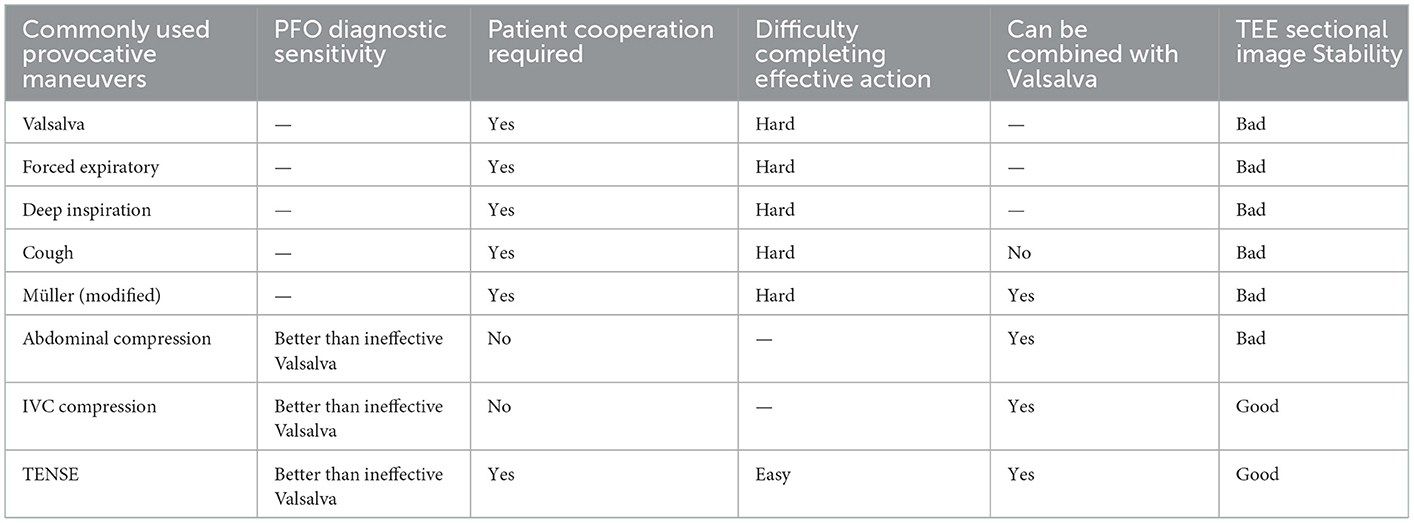Select the 'TEE sectional image Stability' header
Viewport: 1414px width, 523px height.
click(1318, 41)
